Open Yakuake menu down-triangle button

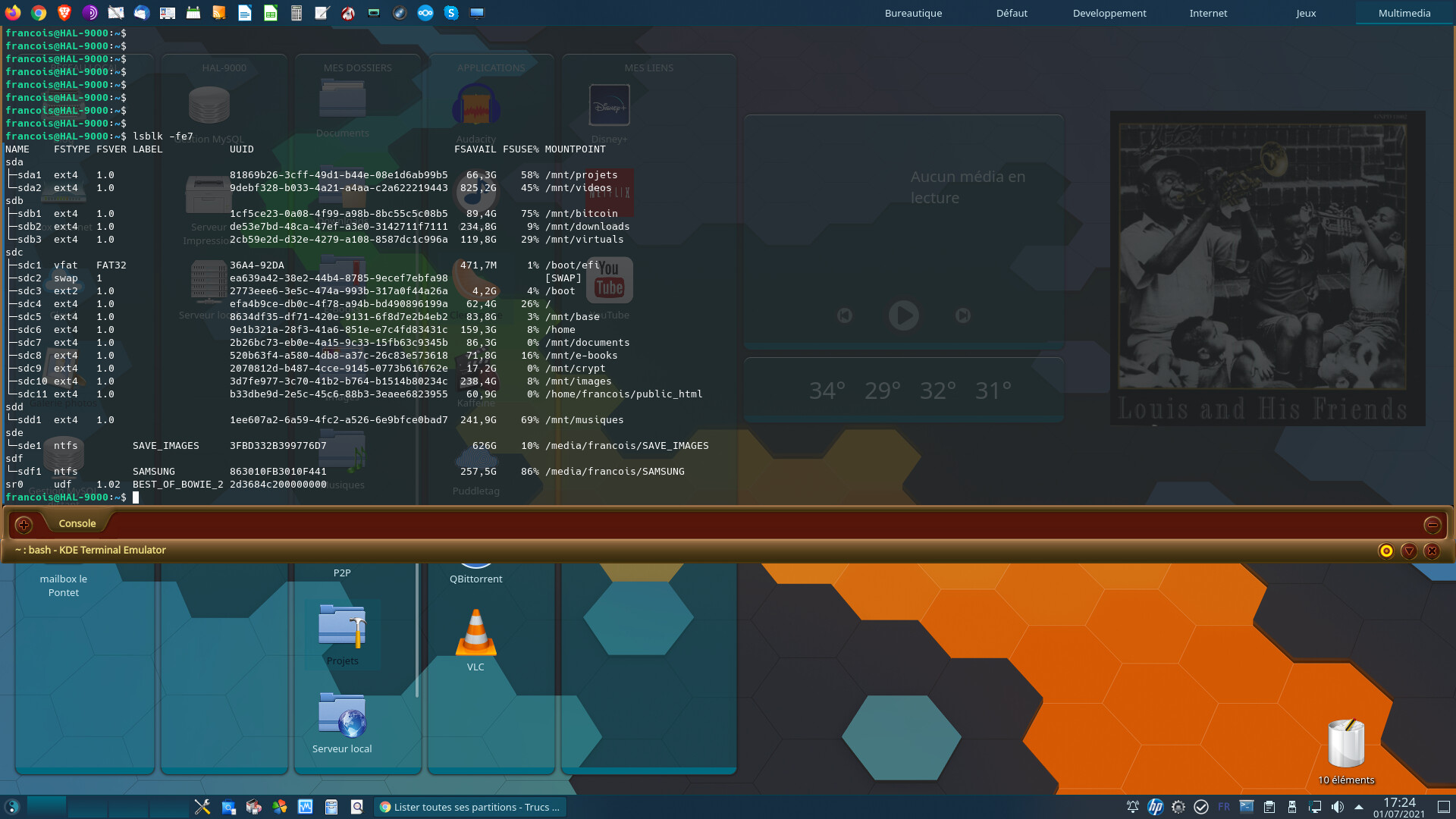click(x=1409, y=551)
